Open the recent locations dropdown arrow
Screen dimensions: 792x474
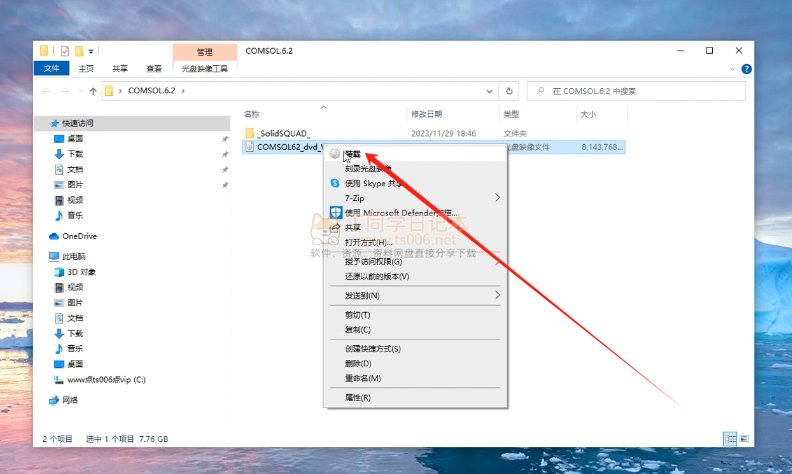pyautogui.click(x=79, y=91)
